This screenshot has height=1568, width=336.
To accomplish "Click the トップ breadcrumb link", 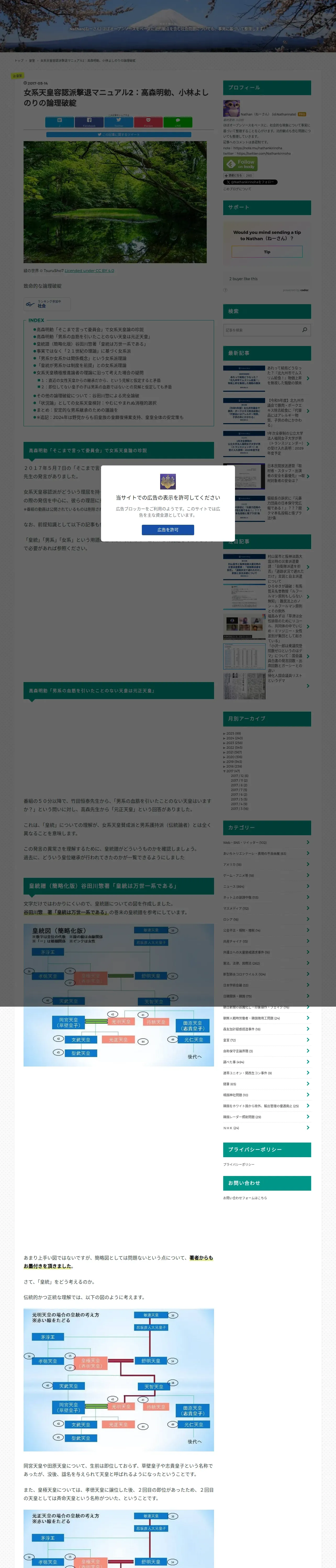I will point(19,60).
